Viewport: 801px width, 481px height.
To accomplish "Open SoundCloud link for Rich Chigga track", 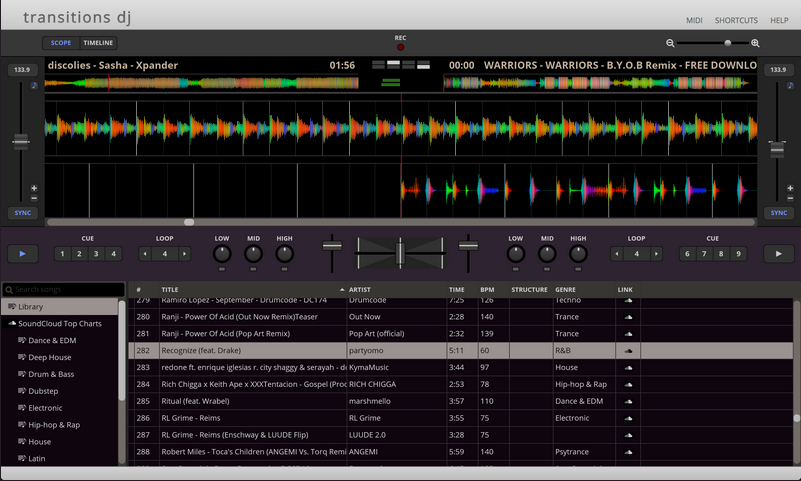I will point(628,384).
